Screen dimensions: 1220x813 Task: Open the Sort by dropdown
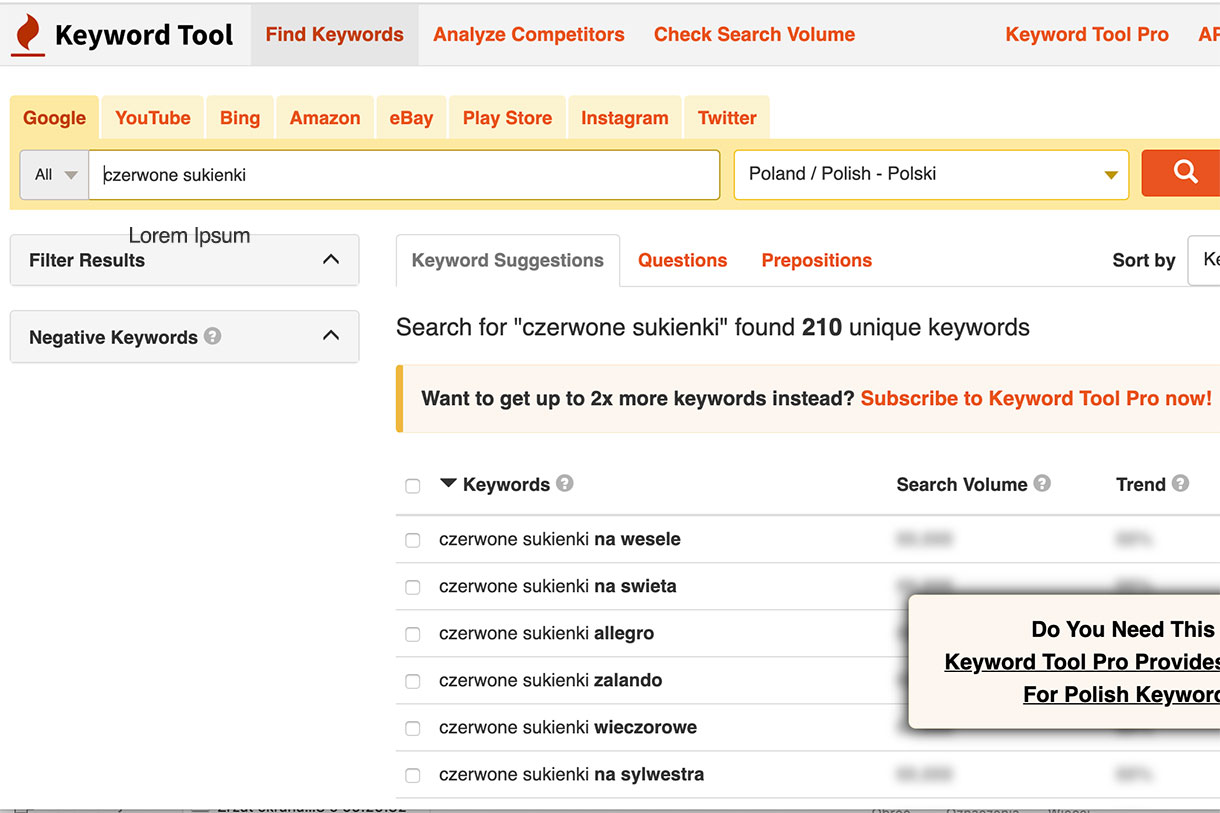pyautogui.click(x=1204, y=260)
